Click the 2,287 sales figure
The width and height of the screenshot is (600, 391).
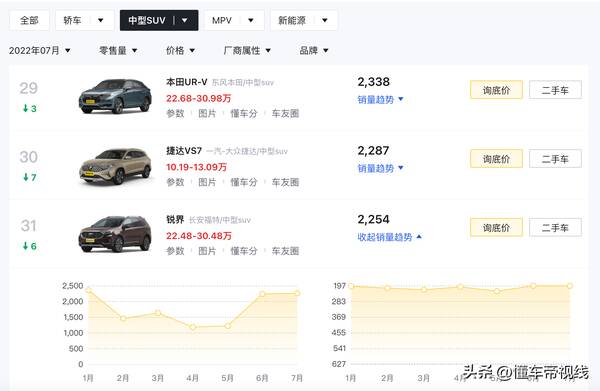[x=373, y=151]
